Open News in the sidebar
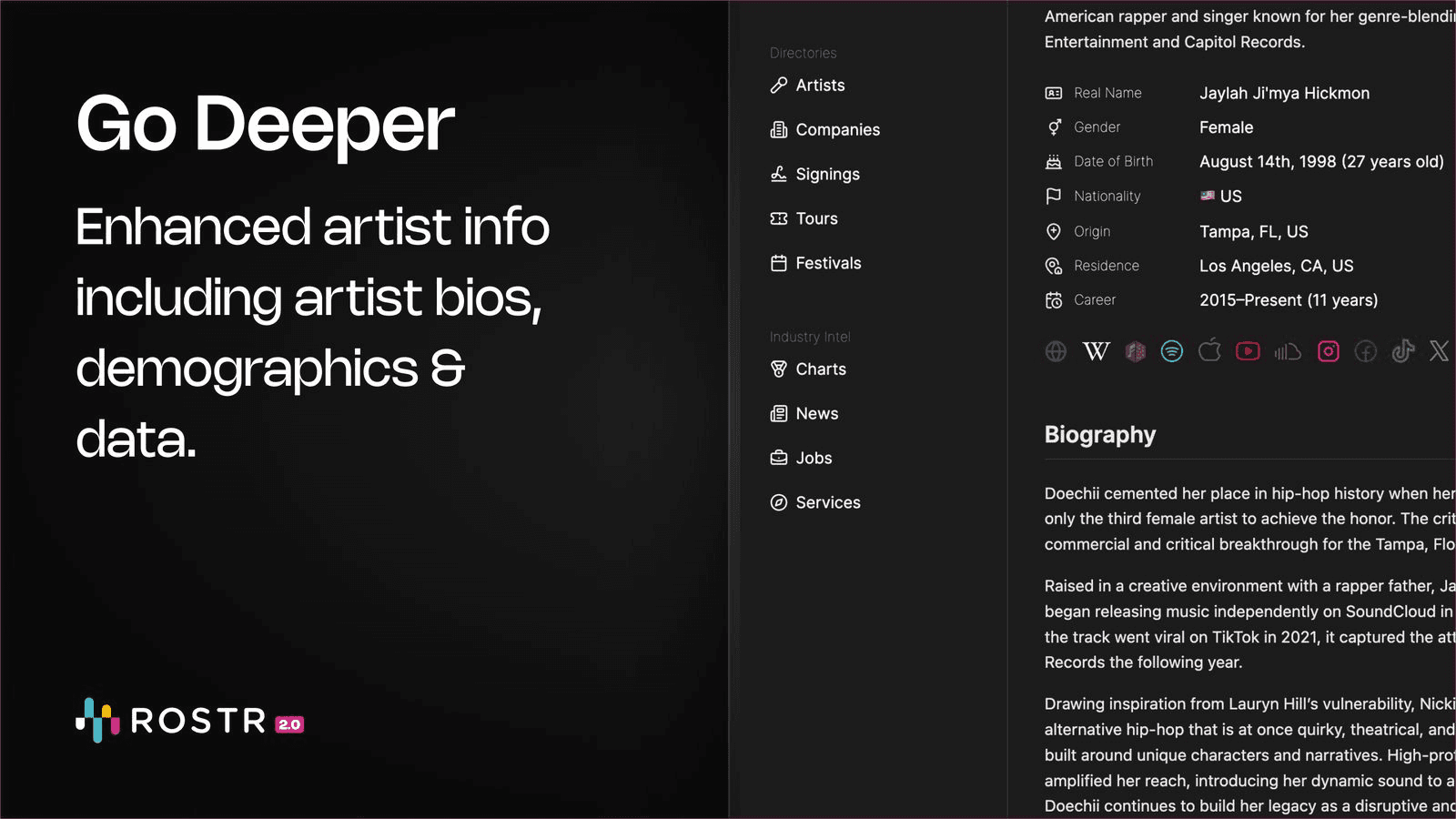Screen dimensions: 1456x819 816,414
